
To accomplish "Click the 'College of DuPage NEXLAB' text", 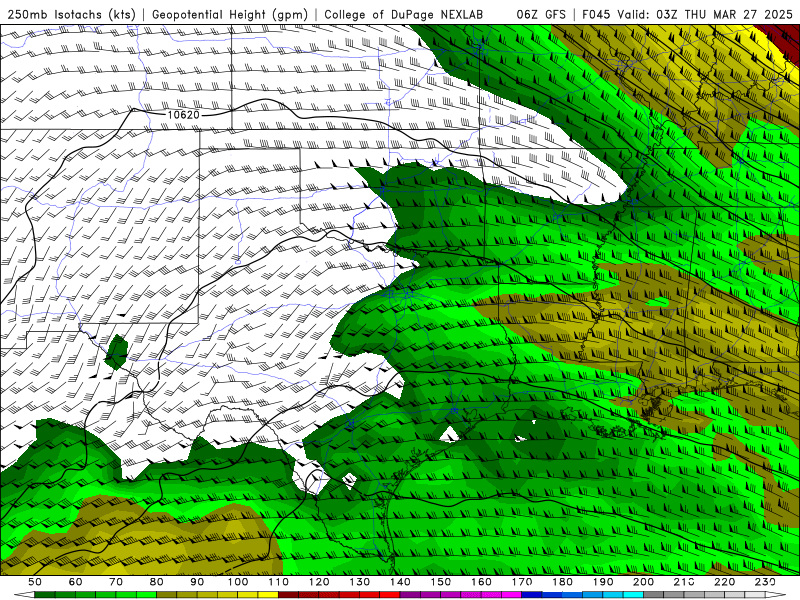I will pos(404,14).
